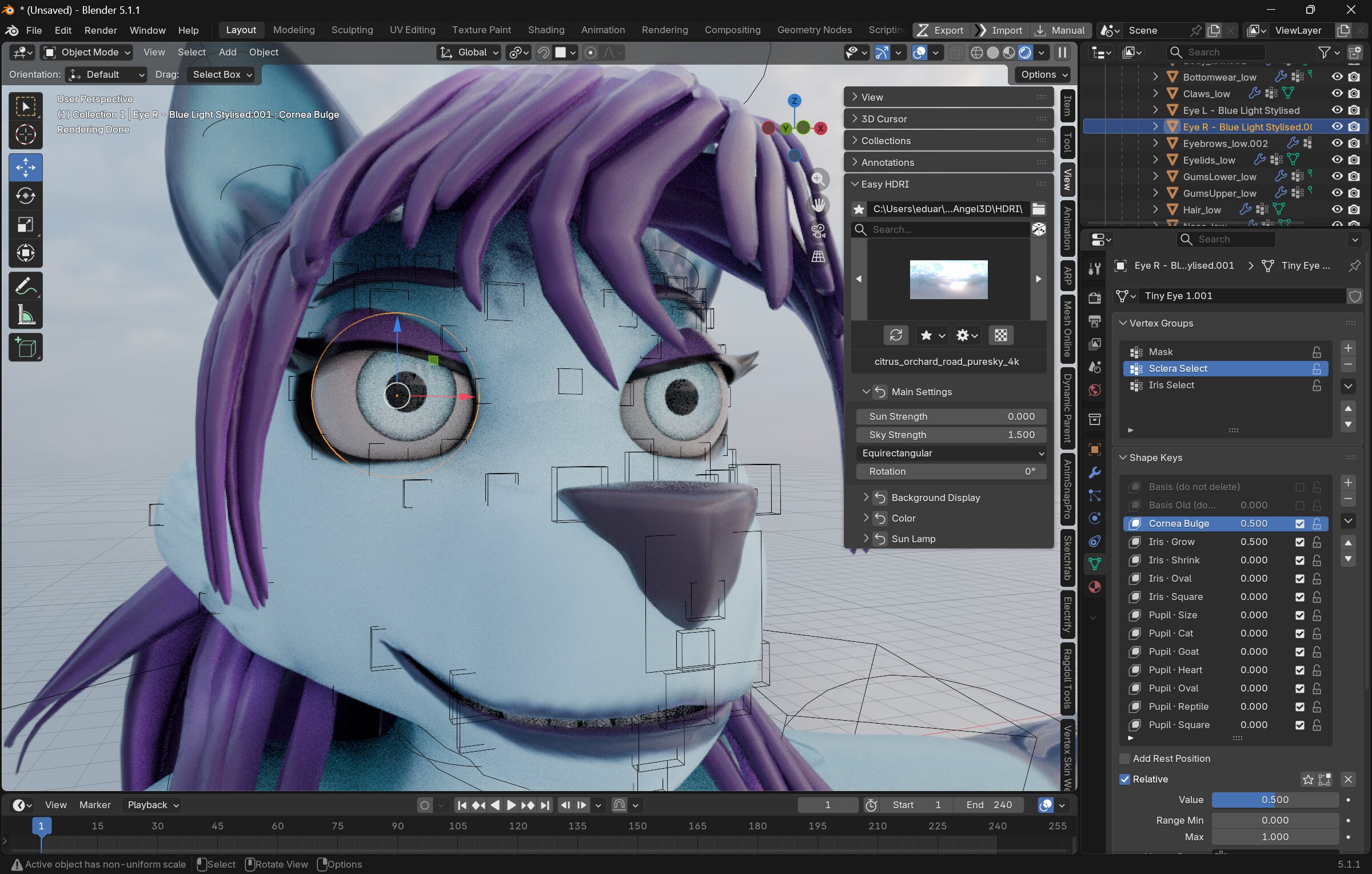Open the Object Data properties tab icon

point(1095,563)
